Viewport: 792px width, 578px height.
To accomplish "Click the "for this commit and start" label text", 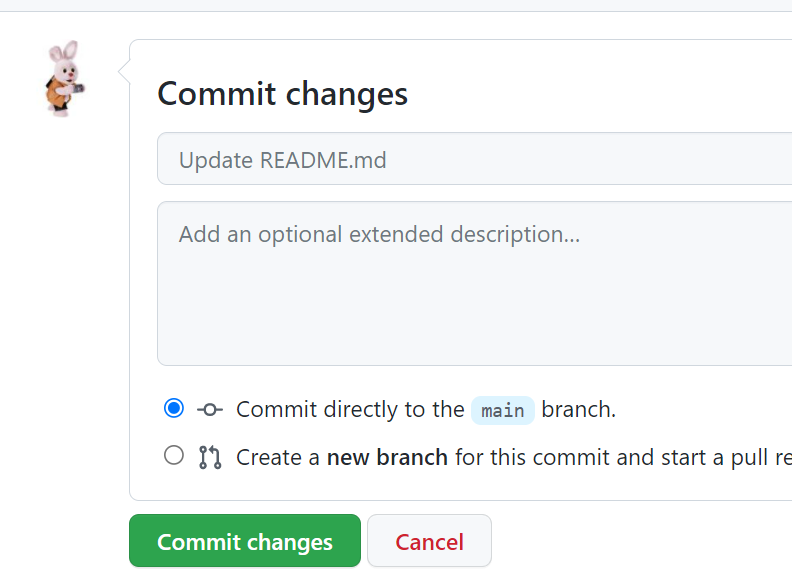I will 580,457.
